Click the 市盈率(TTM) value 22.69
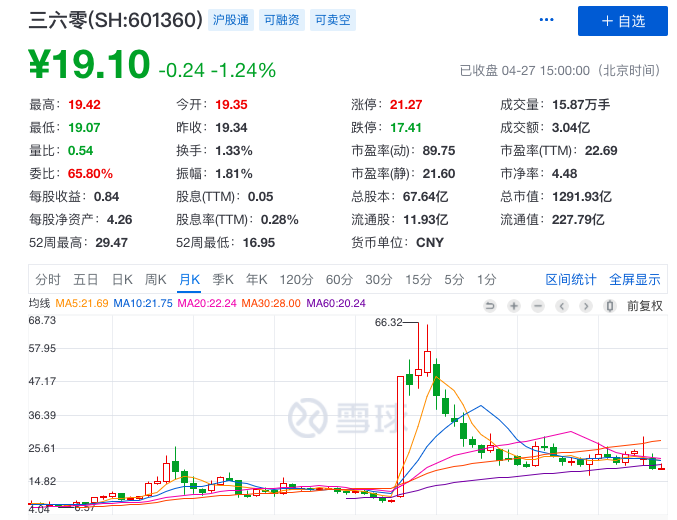The width and height of the screenshot is (677, 520). tap(601, 151)
